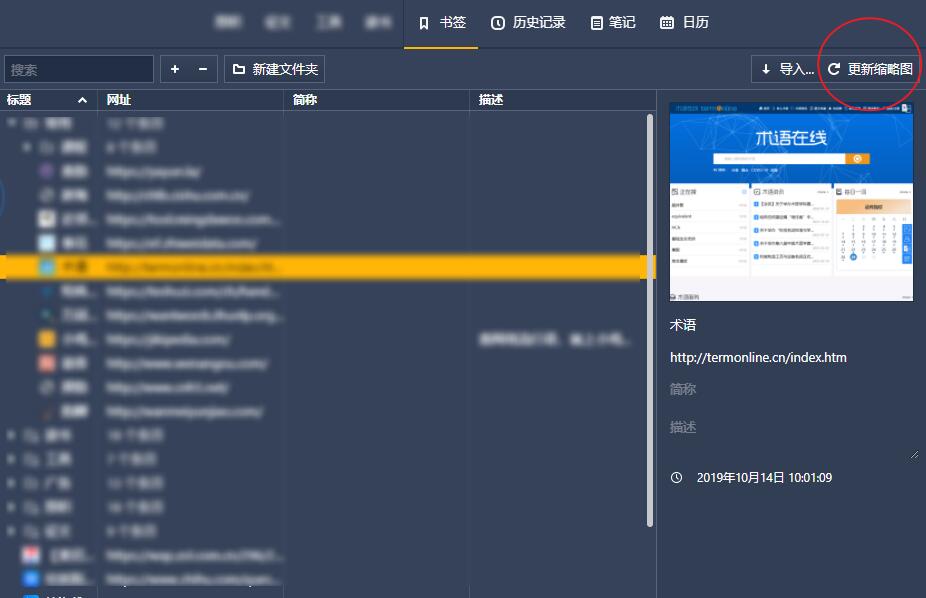Image resolution: width=926 pixels, height=598 pixels.
Task: Expand the last collapsed folder in list
Action: pos(12,530)
